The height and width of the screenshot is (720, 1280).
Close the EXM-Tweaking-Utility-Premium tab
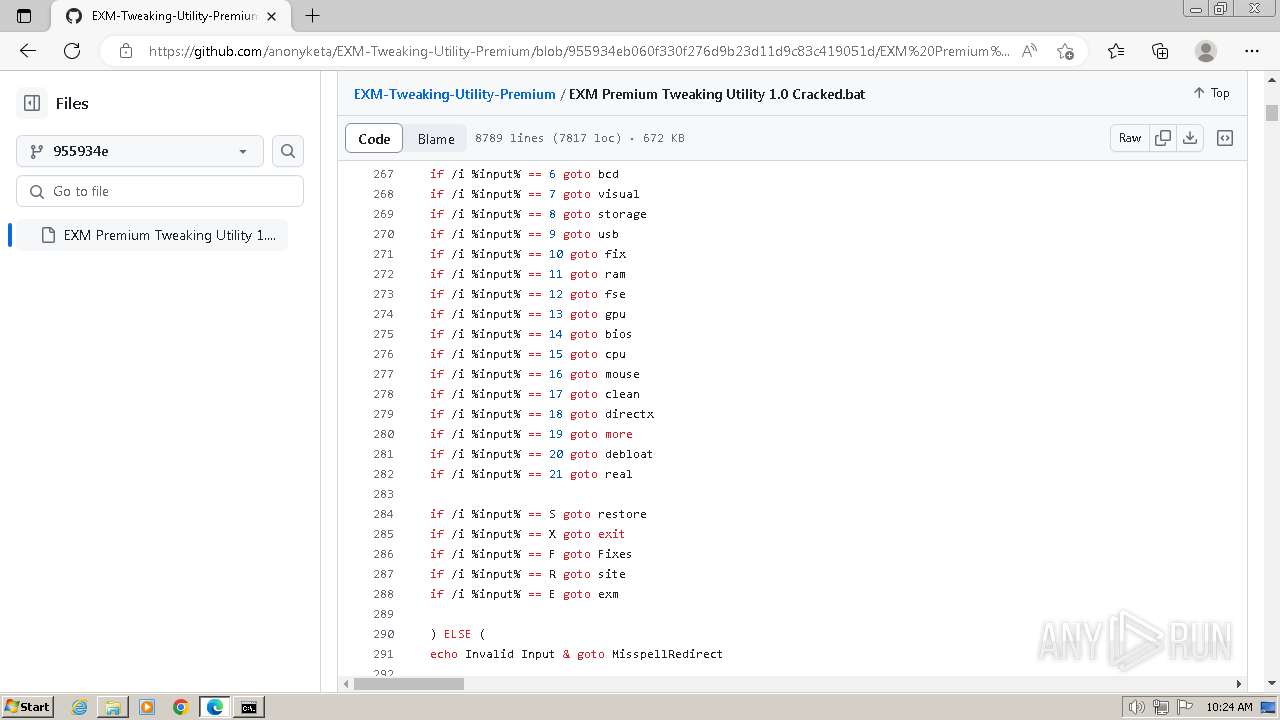click(x=271, y=16)
